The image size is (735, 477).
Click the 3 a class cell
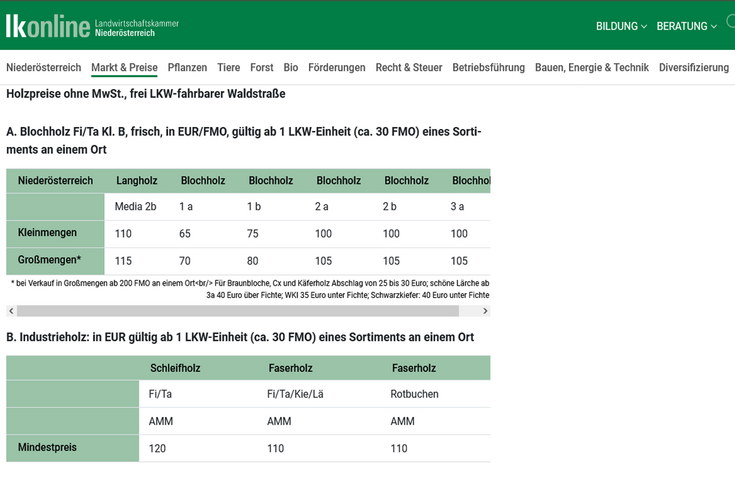457,206
